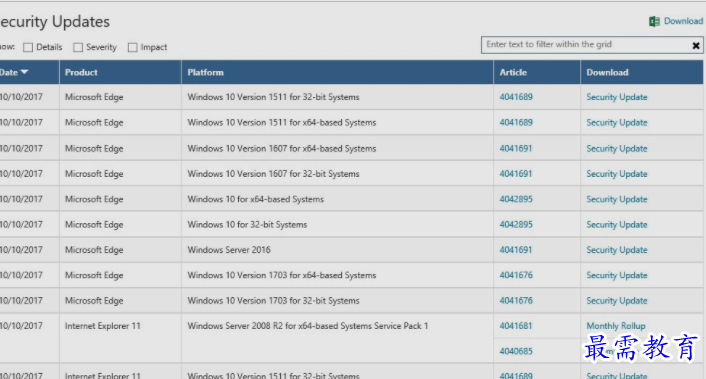Download Security Update for 1511 32-bit Edge row

(x=617, y=97)
